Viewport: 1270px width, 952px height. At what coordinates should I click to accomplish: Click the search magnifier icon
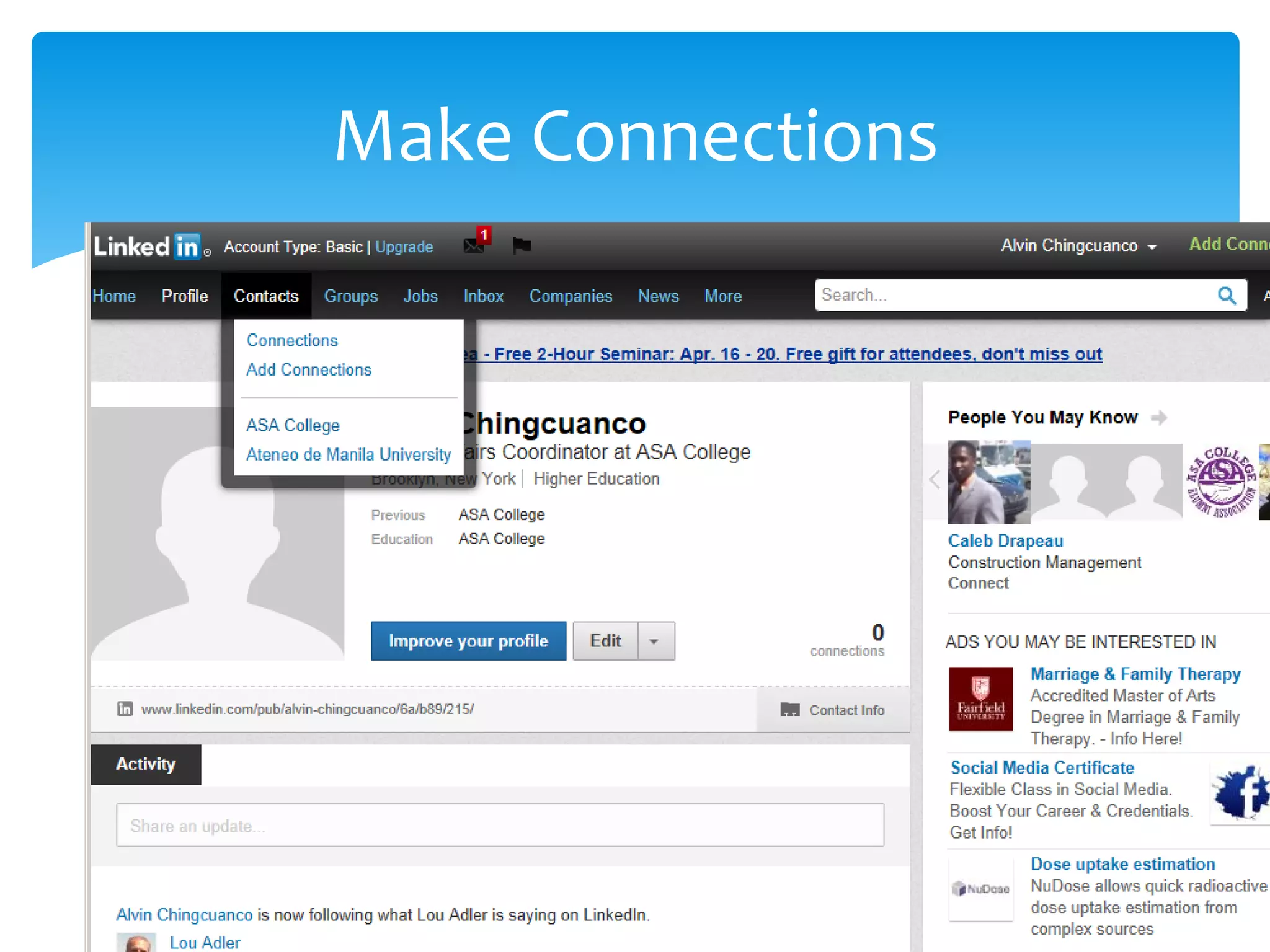coord(1227,296)
